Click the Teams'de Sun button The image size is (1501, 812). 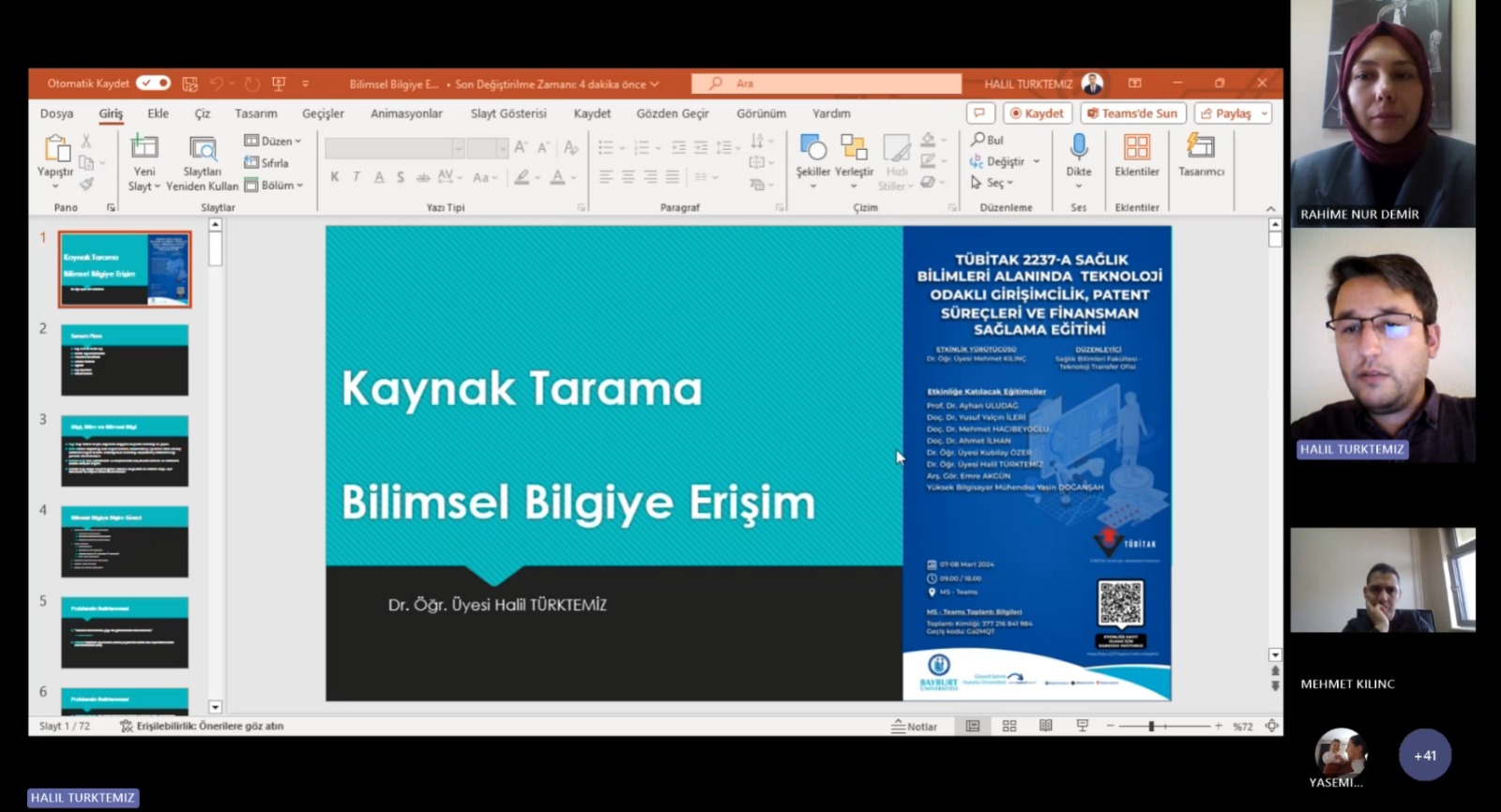[1132, 113]
